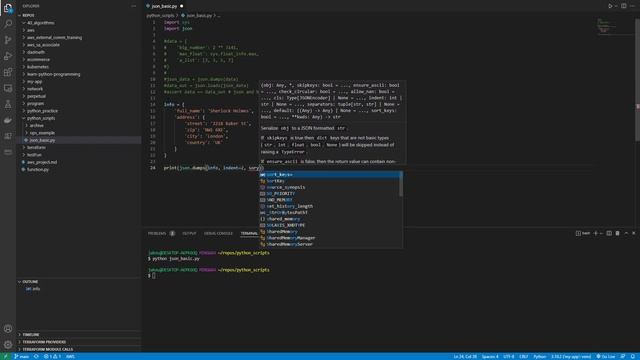Screen dimensions: 640x360
Task: Open the Testing flask view
Action: pos(8,104)
